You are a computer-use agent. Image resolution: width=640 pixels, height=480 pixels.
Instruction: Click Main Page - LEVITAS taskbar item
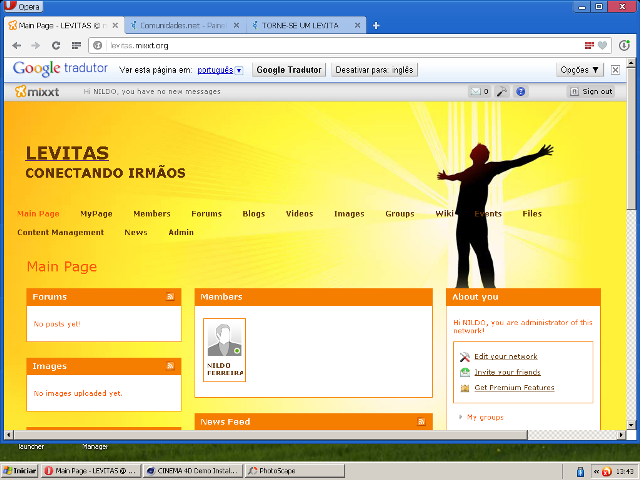pyautogui.click(x=91, y=471)
